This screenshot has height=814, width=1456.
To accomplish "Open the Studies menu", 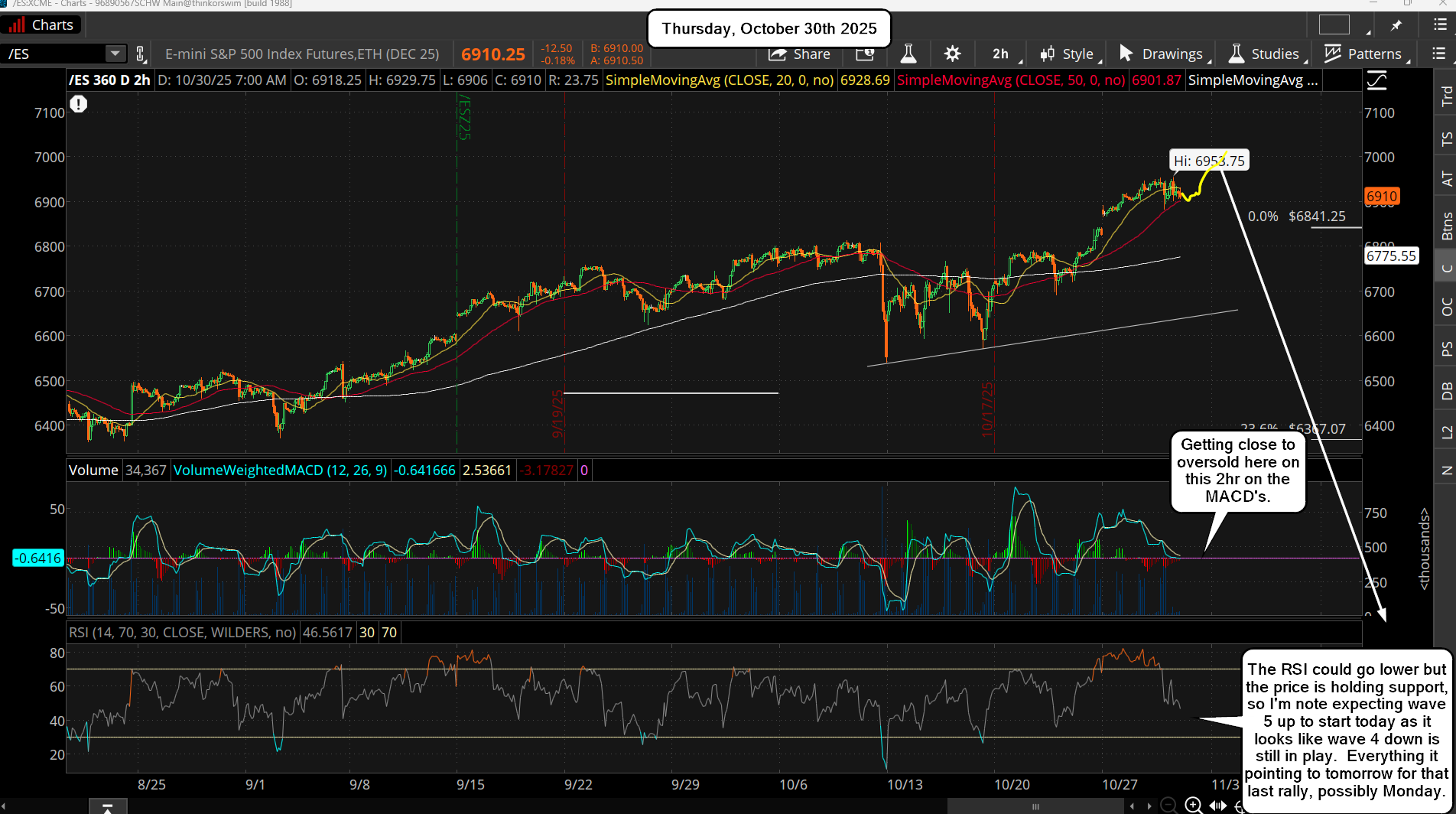I will (1264, 54).
